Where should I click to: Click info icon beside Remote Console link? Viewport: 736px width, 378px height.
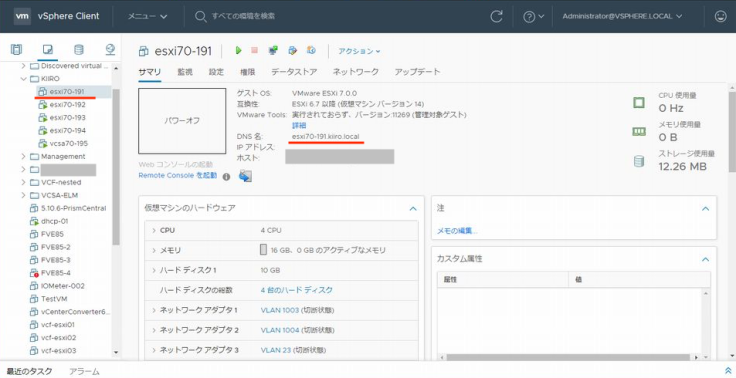coord(226,177)
